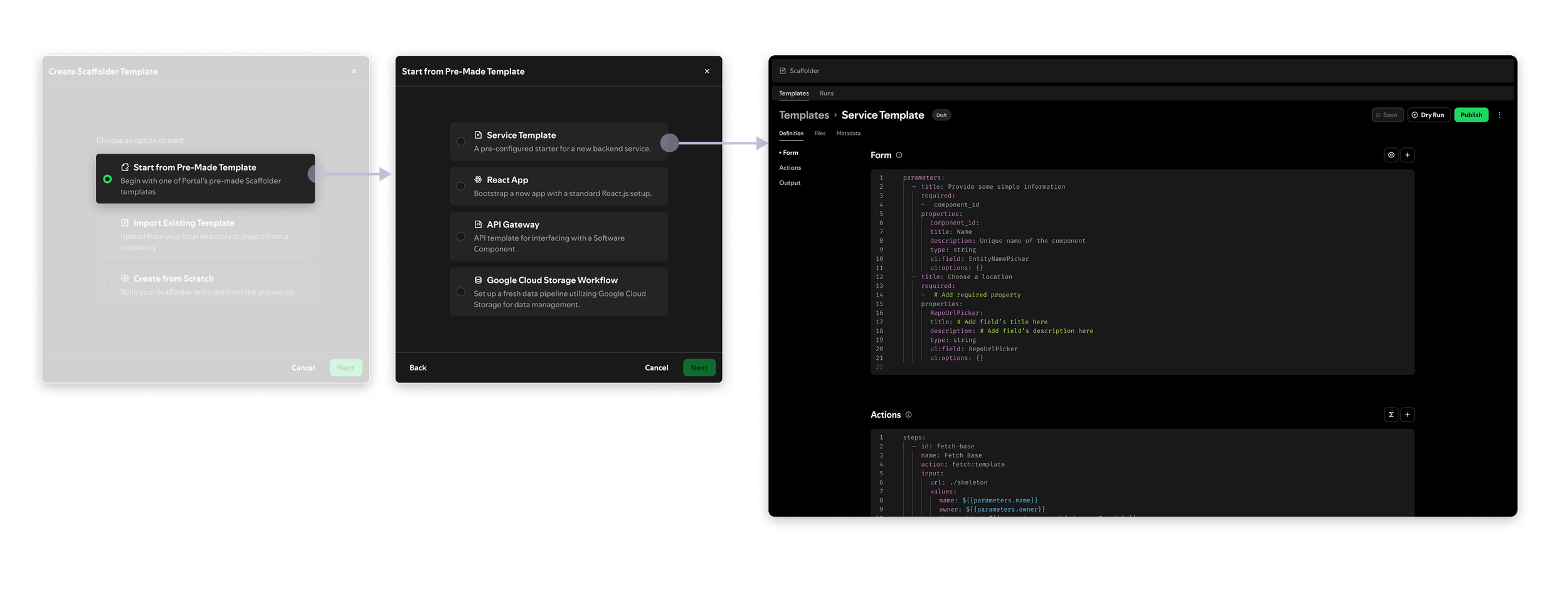The height and width of the screenshot is (592, 1568).
Task: Click the Draft status badge
Action: [941, 115]
